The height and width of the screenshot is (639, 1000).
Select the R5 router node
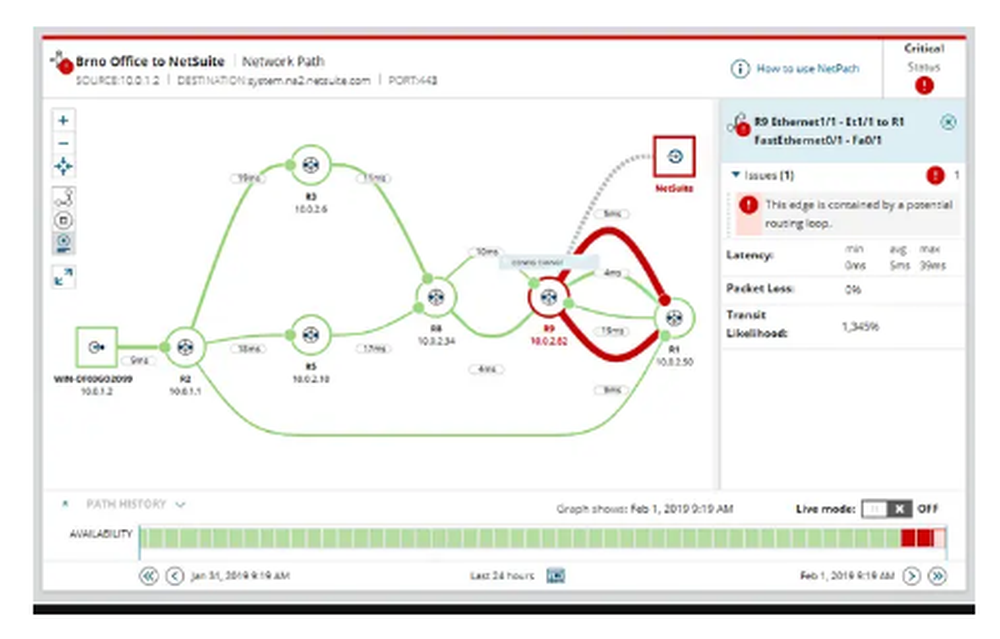pyautogui.click(x=311, y=335)
